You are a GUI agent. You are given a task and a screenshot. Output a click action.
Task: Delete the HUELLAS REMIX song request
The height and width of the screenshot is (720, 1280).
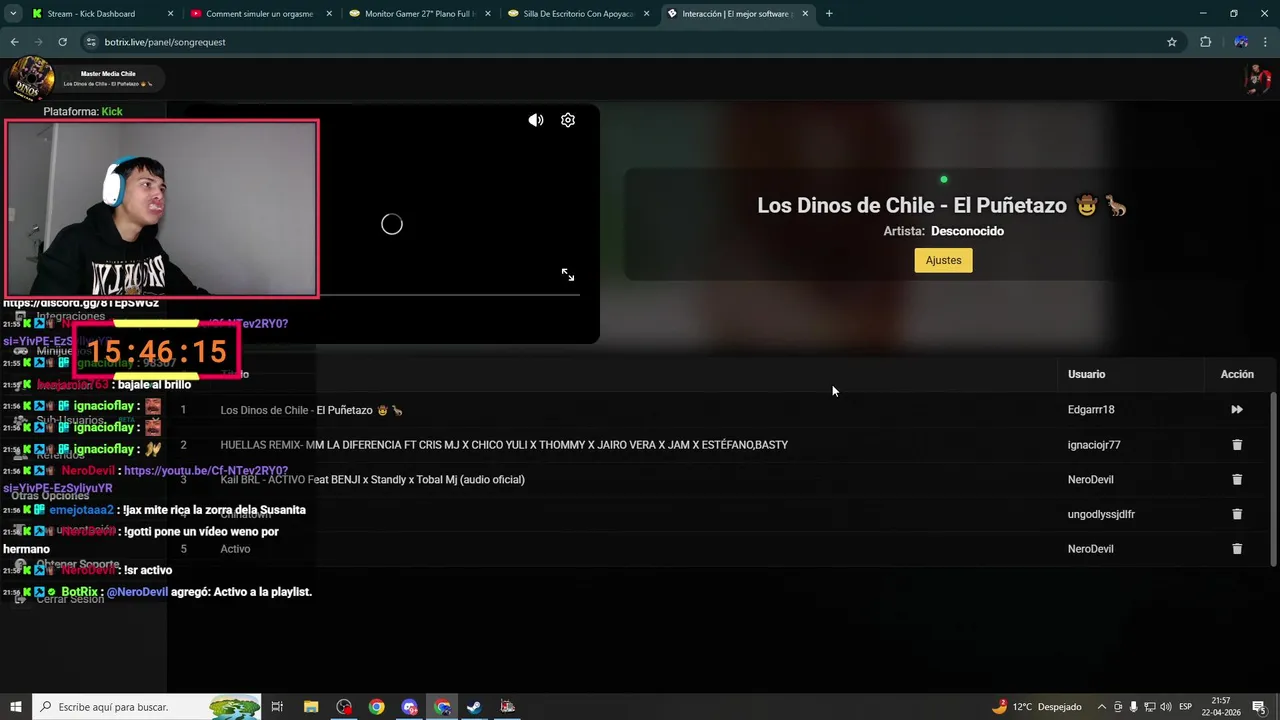click(x=1237, y=444)
